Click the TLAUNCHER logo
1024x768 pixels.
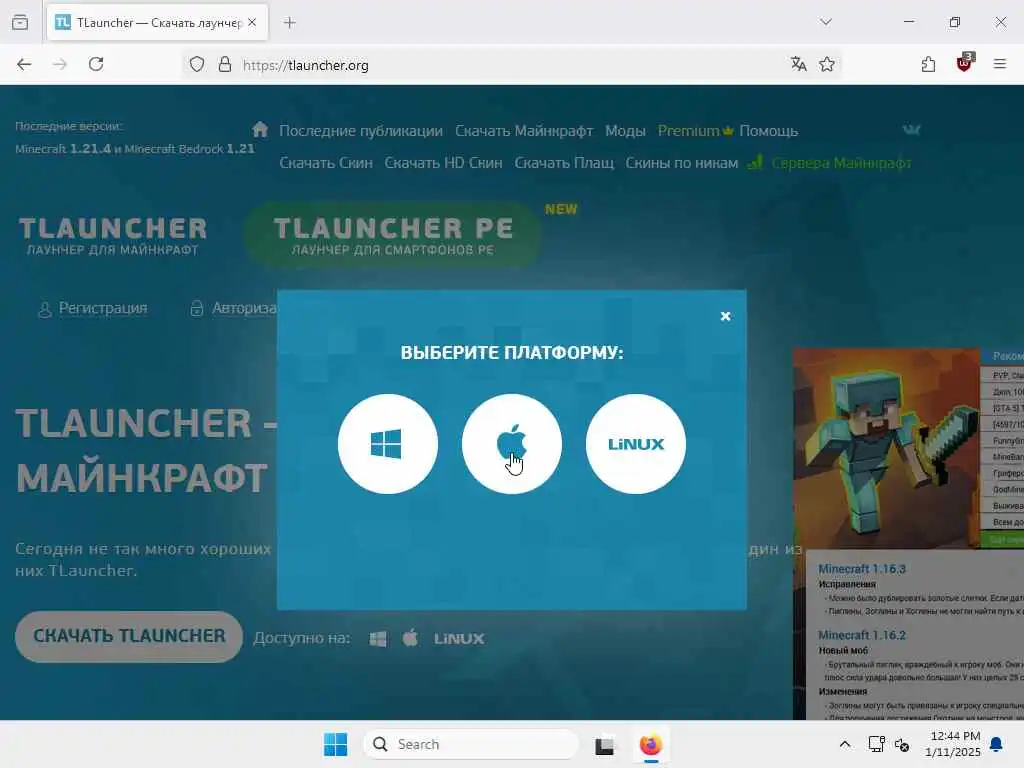(112, 235)
